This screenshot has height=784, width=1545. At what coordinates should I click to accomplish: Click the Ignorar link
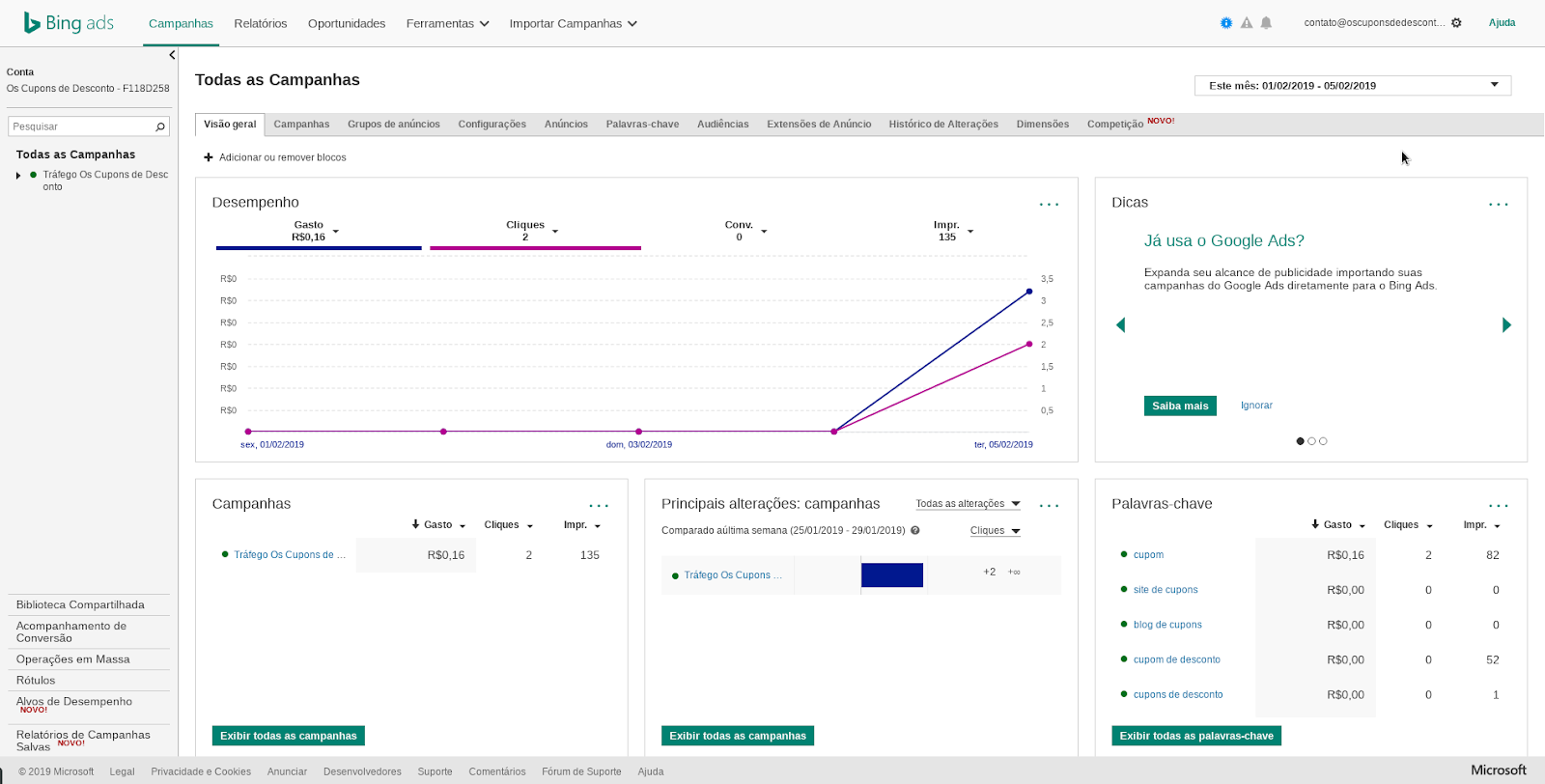(1256, 406)
